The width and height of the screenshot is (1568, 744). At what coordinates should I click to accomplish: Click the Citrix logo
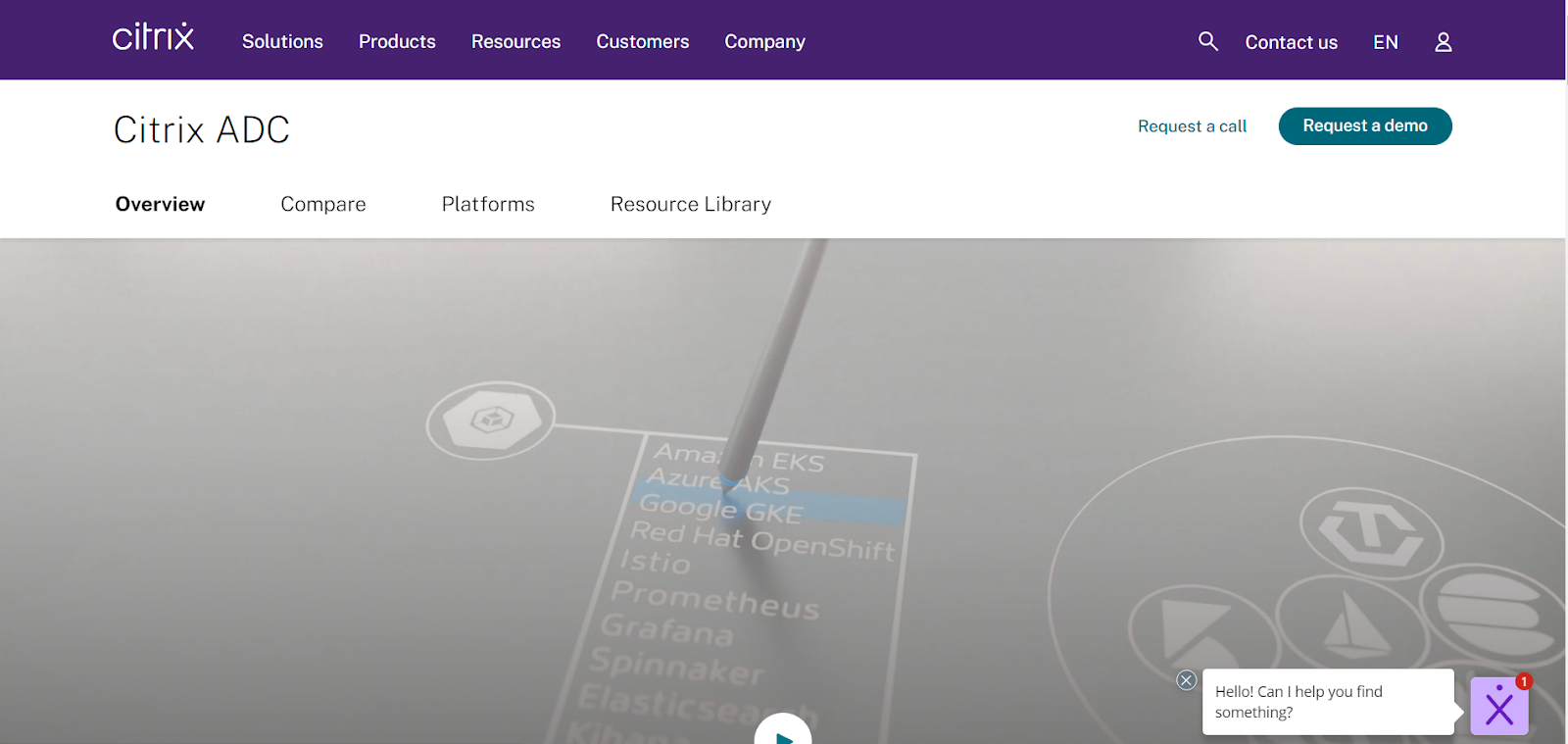[153, 37]
